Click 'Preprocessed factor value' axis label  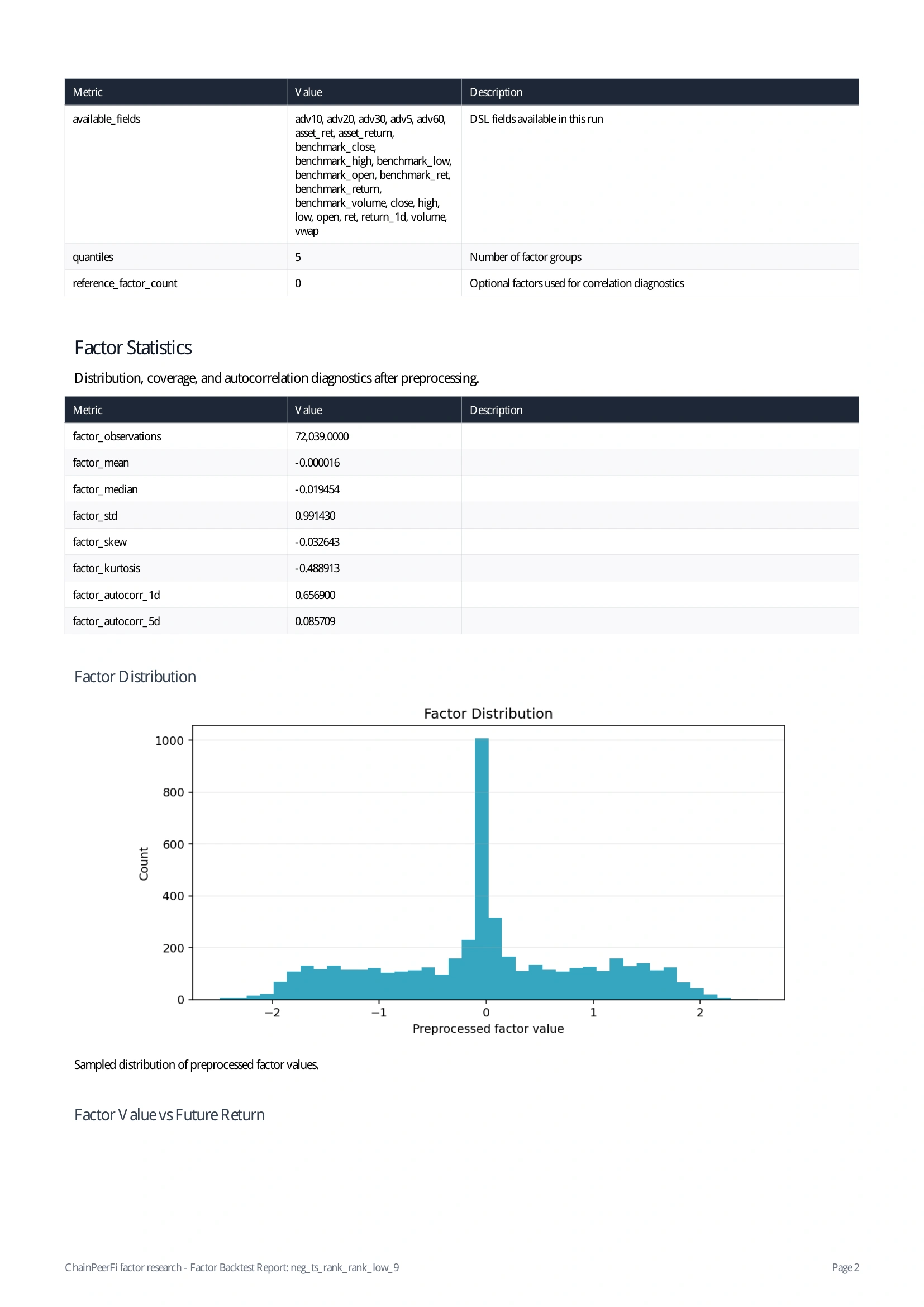pyautogui.click(x=488, y=1028)
